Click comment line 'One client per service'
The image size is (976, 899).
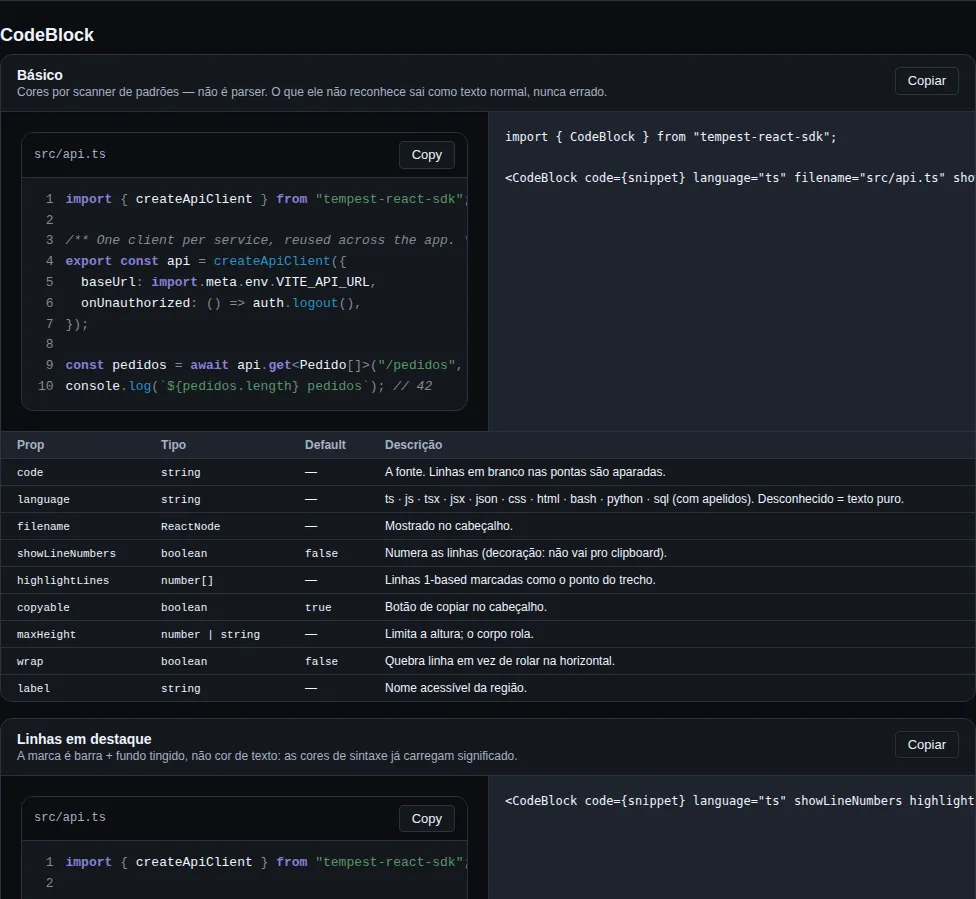tap(266, 240)
